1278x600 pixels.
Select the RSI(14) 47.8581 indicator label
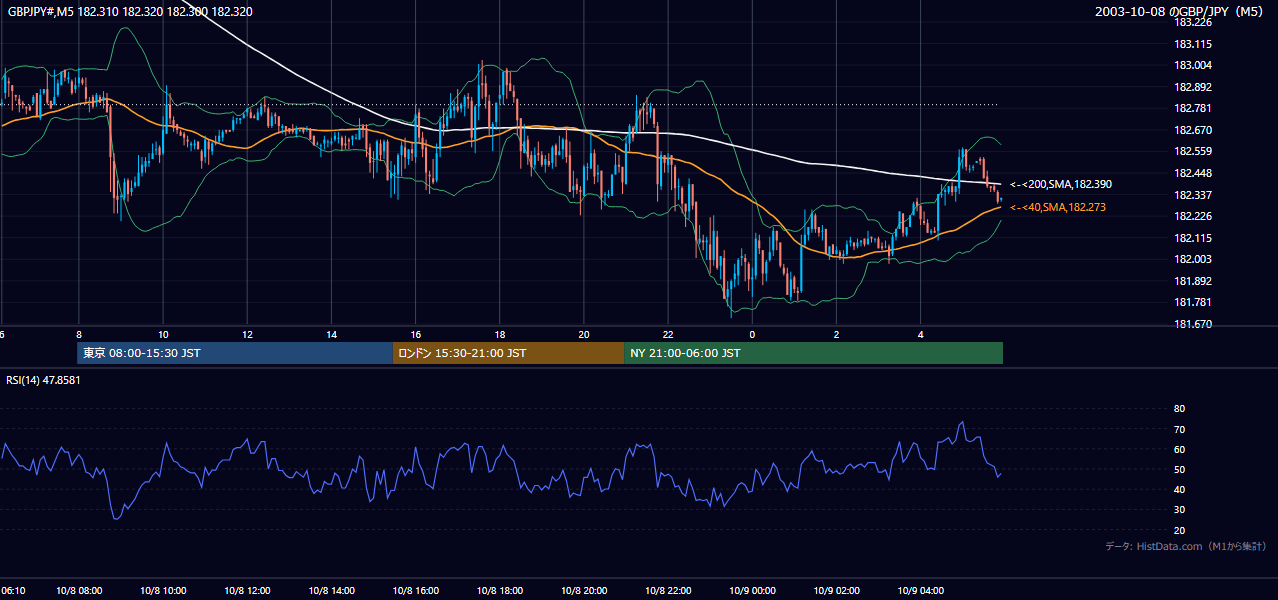(44, 380)
